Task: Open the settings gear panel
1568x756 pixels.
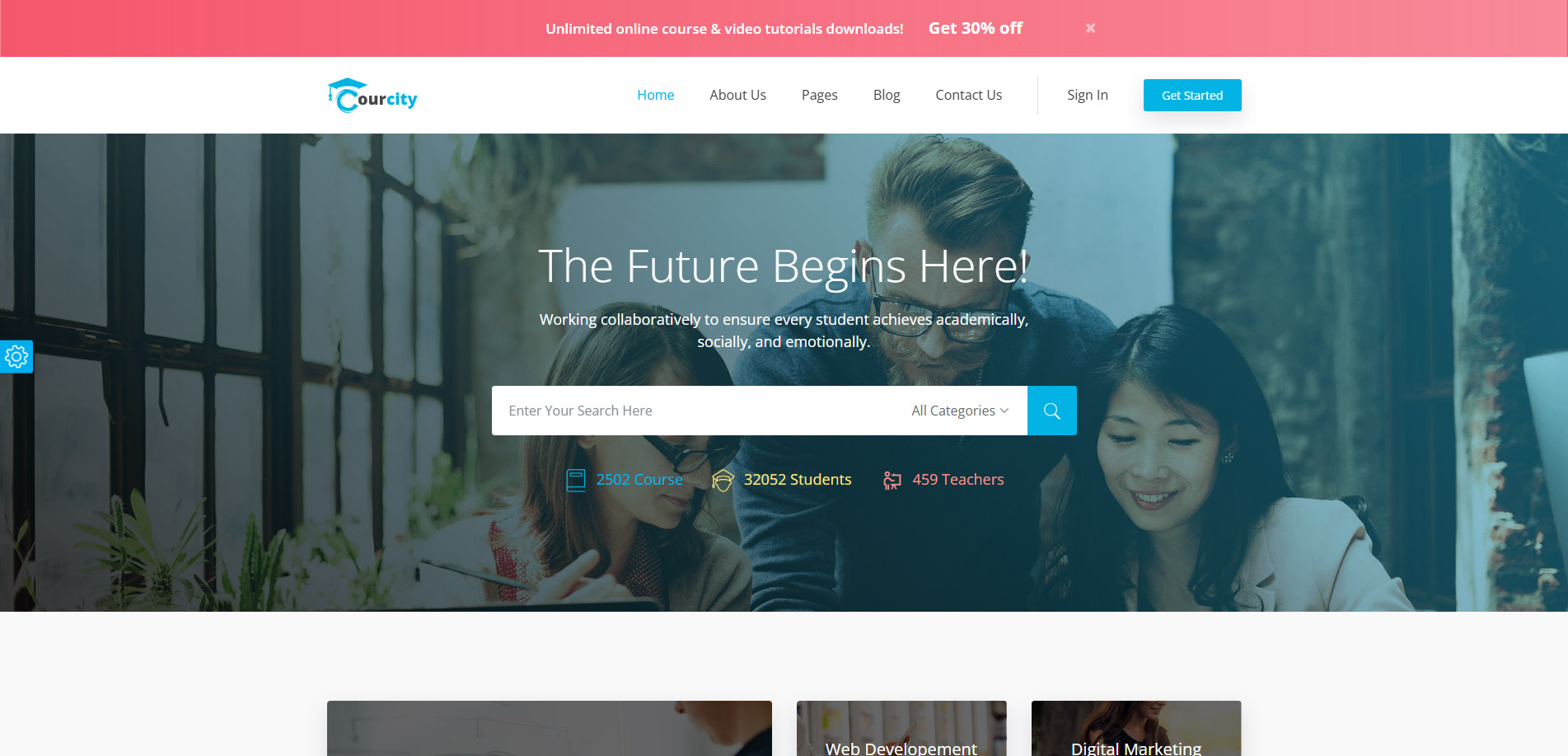Action: (16, 357)
